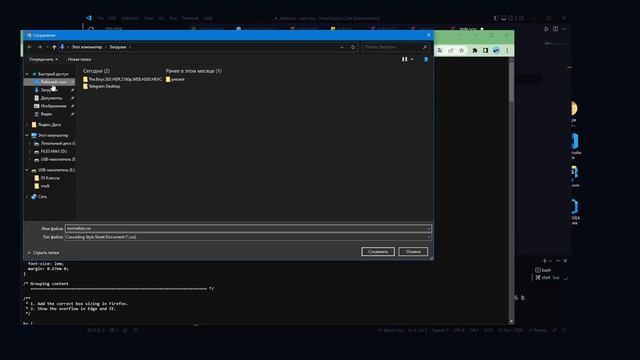Close the save dialog

pyautogui.click(x=428, y=36)
